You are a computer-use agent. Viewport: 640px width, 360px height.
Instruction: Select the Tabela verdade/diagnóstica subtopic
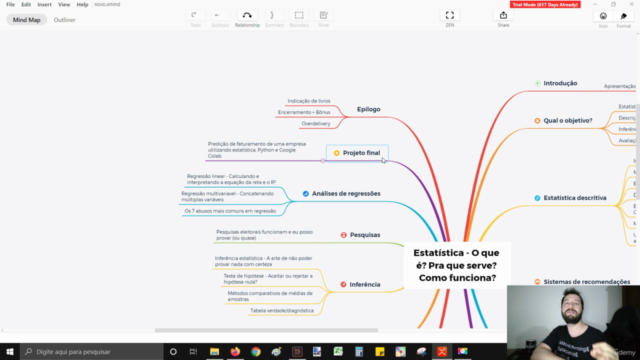[282, 311]
